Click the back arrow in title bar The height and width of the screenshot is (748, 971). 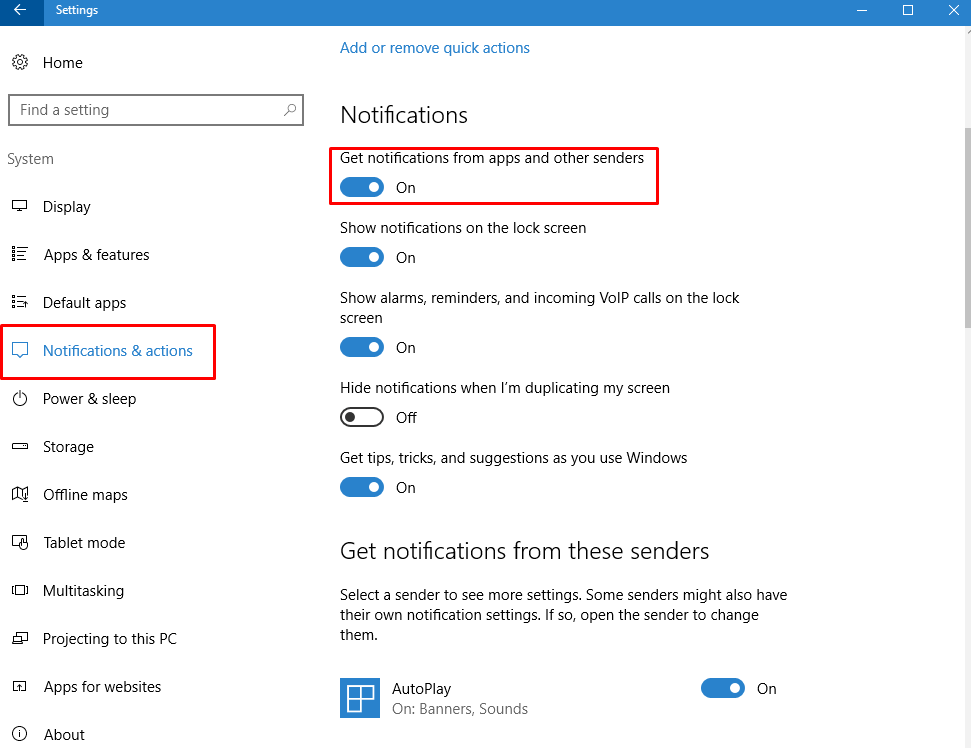point(20,10)
